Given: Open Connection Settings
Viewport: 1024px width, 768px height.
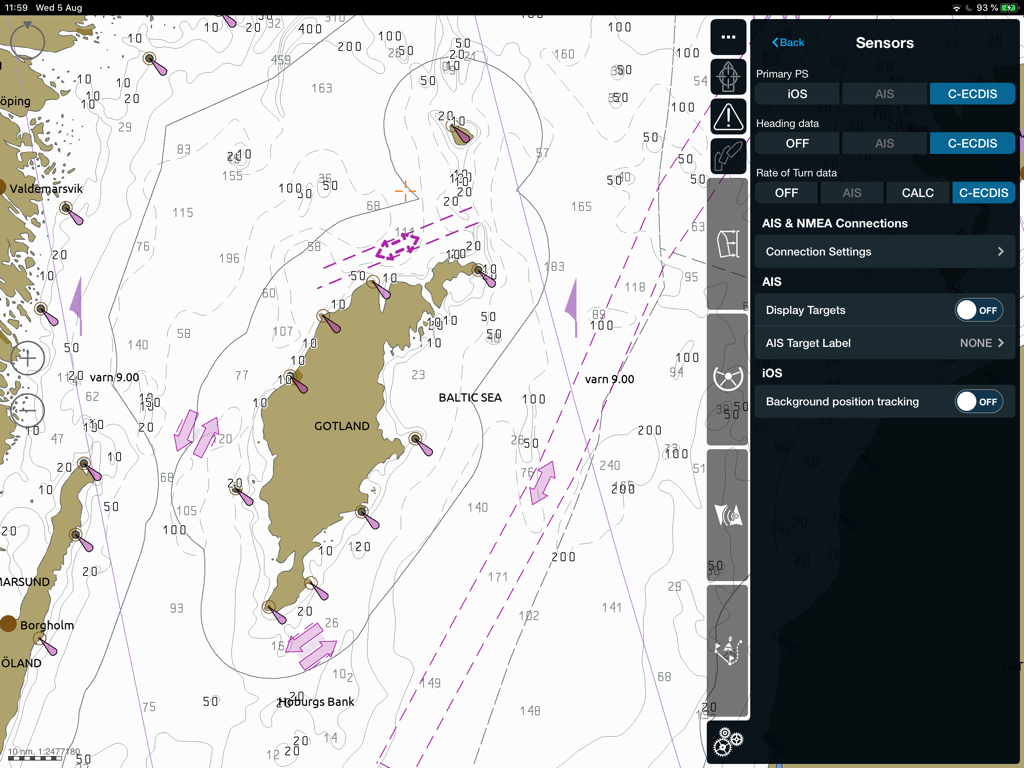Looking at the screenshot, I should pos(884,251).
